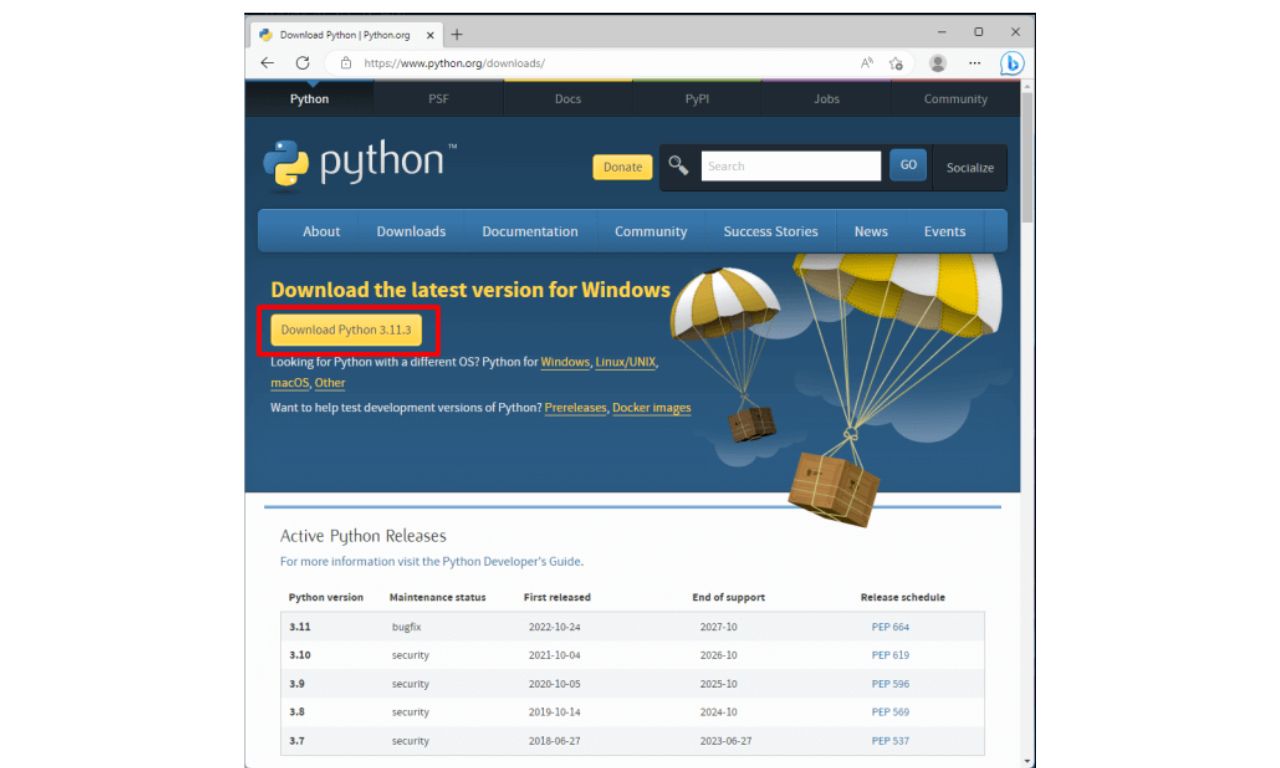Open the browser profile avatar
Viewport: 1280px width, 768px height.
pyautogui.click(x=938, y=63)
